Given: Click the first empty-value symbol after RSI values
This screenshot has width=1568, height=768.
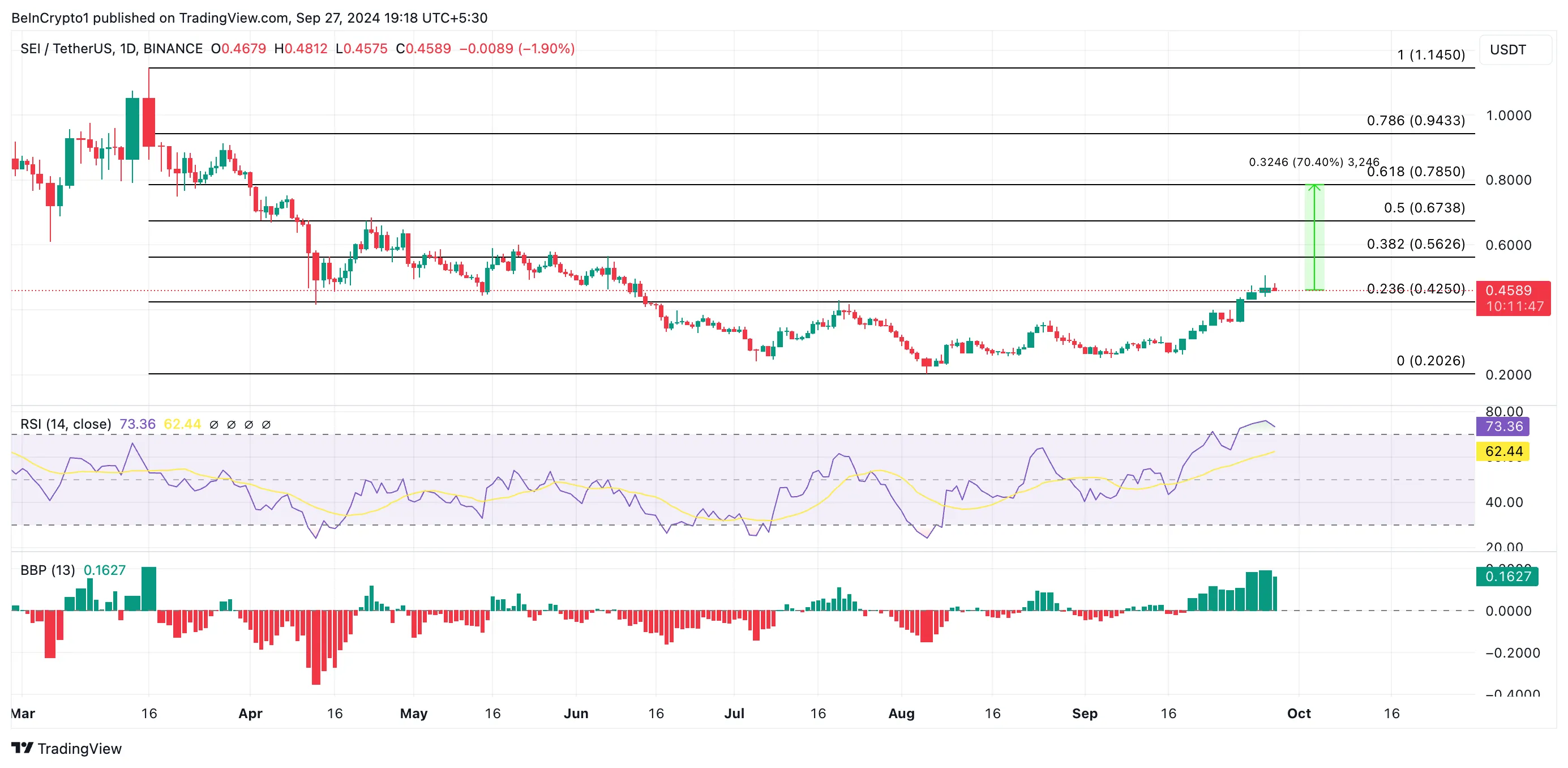Looking at the screenshot, I should [x=213, y=425].
